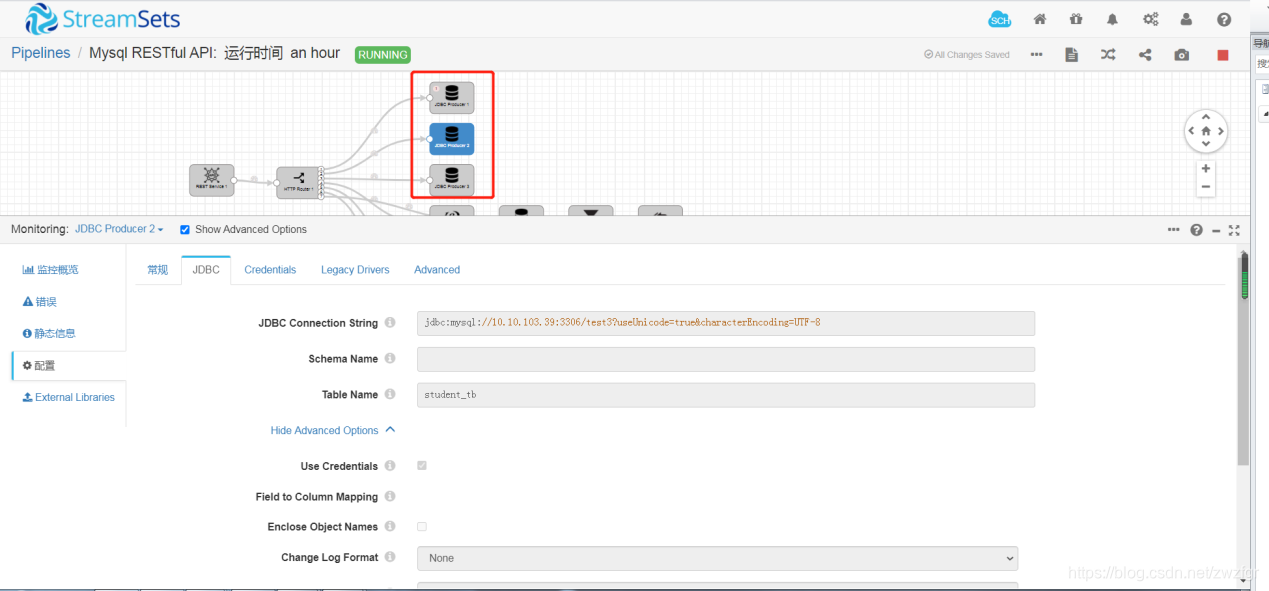Switch to the 常规 tab
Viewport: 1269px width, 591px height.
click(158, 270)
